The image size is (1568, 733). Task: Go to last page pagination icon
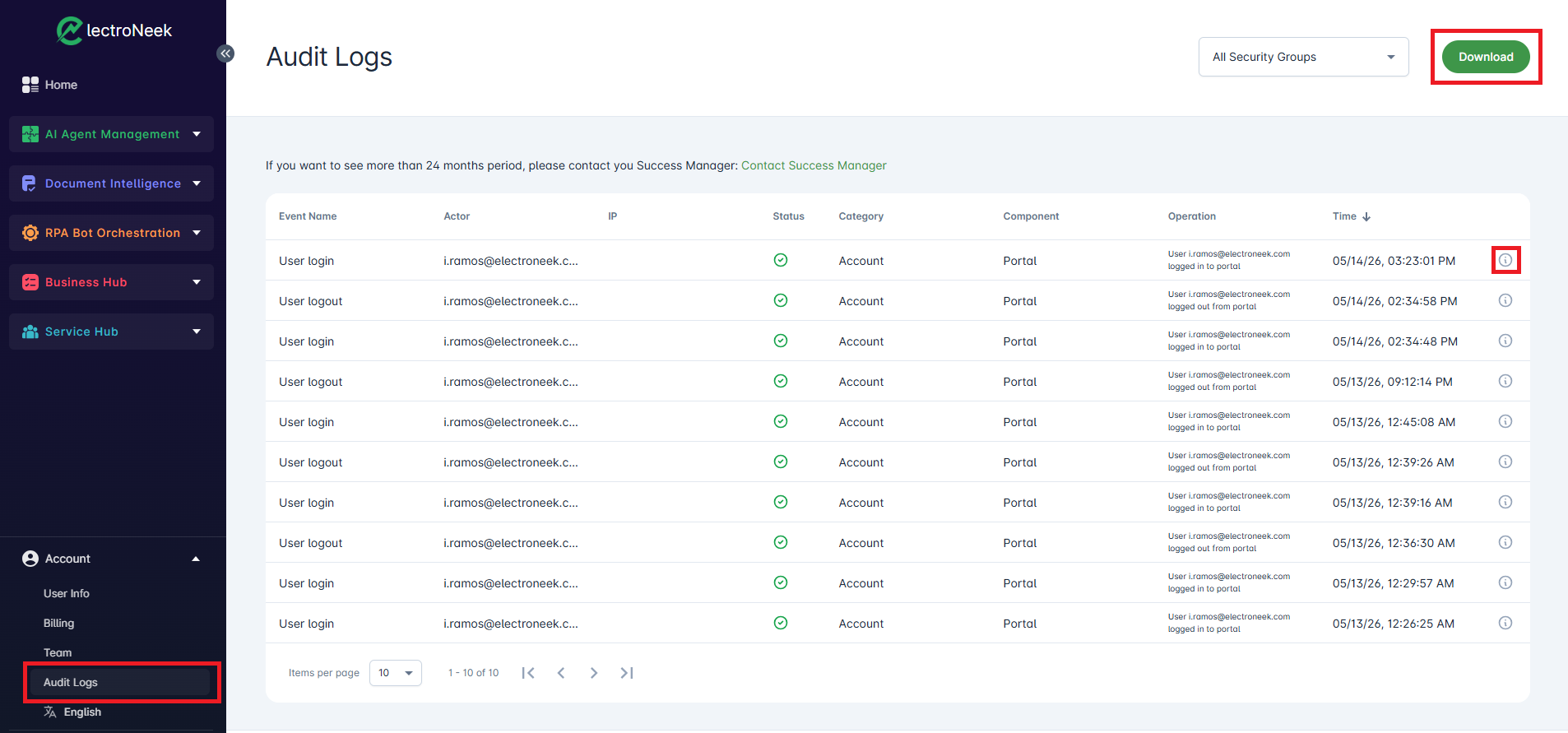pyautogui.click(x=627, y=673)
